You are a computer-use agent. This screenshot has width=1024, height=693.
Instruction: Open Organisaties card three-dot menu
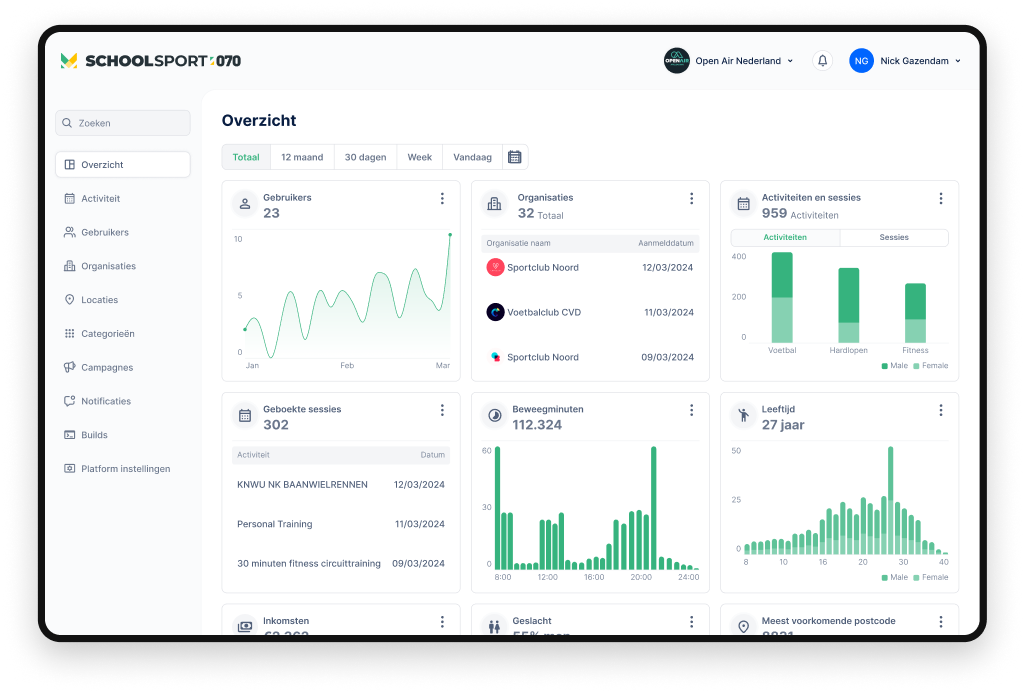coord(691,199)
